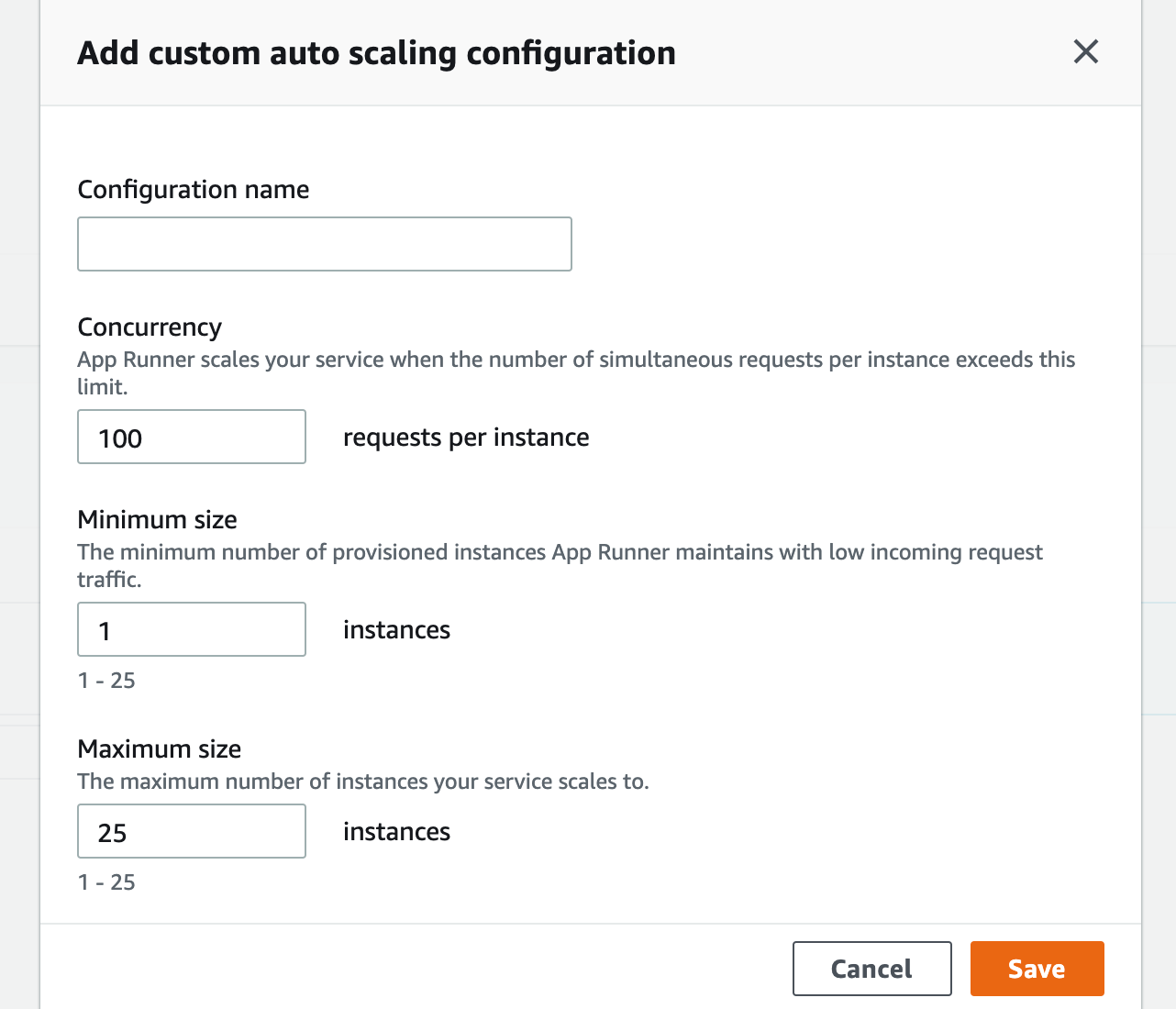The height and width of the screenshot is (1009, 1176).
Task: Click the Configuration name input field
Action: tap(324, 244)
